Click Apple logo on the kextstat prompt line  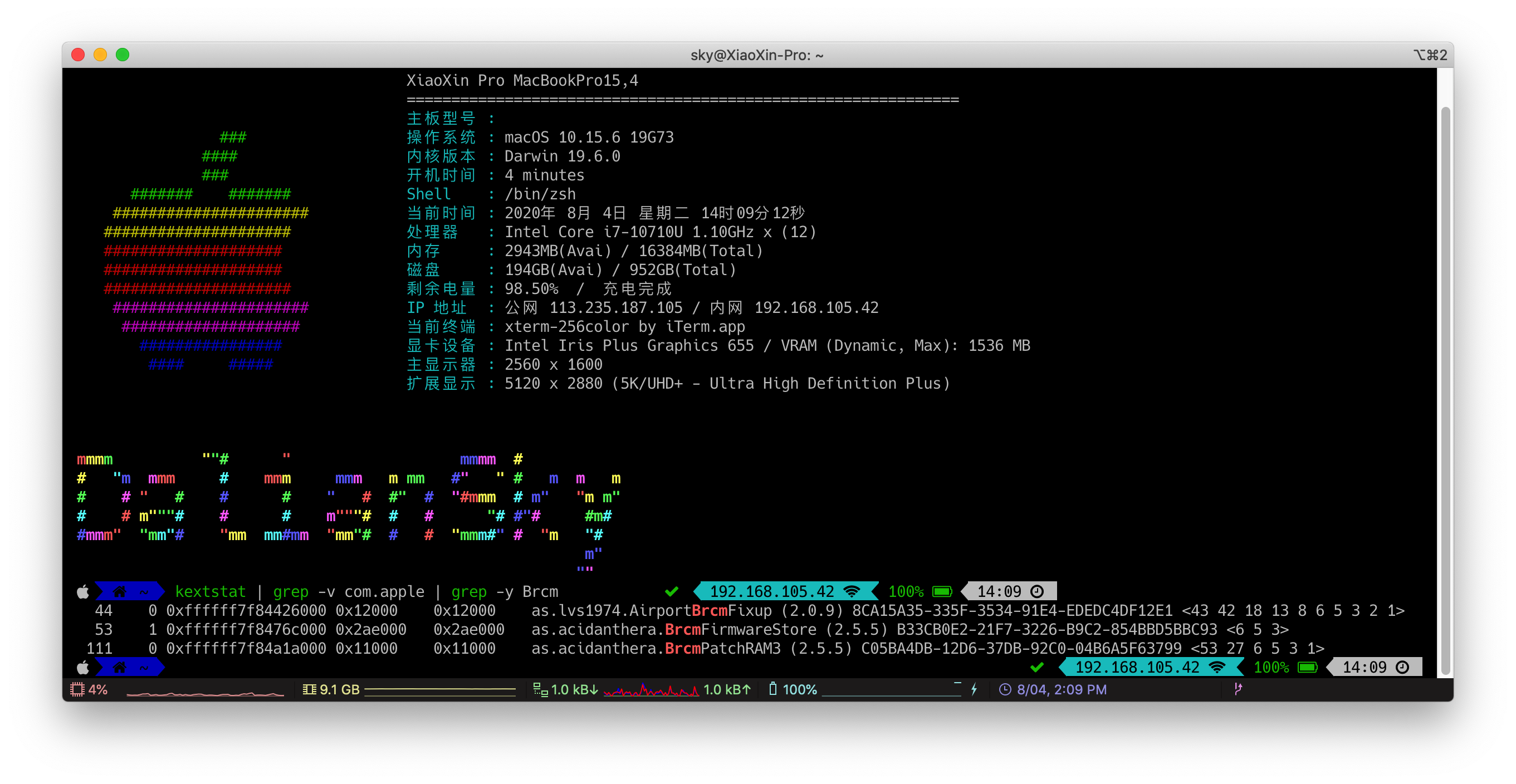pos(83,591)
